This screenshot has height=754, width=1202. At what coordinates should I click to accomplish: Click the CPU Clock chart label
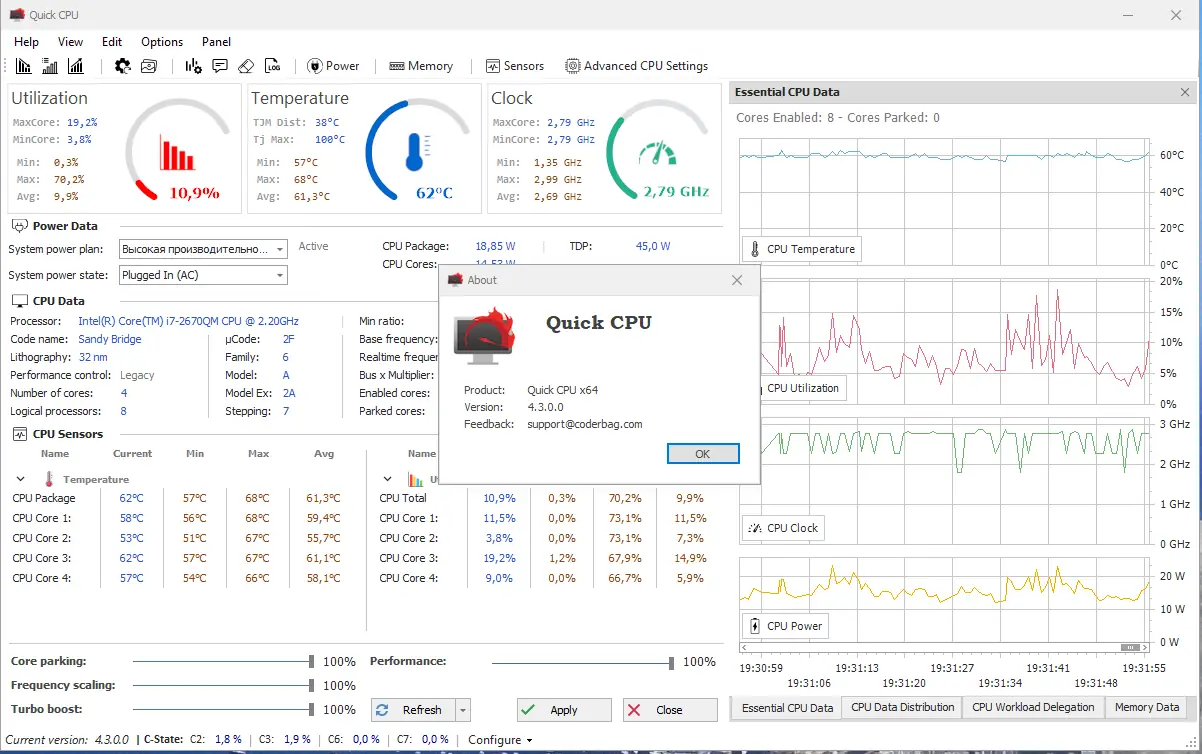[x=783, y=528]
